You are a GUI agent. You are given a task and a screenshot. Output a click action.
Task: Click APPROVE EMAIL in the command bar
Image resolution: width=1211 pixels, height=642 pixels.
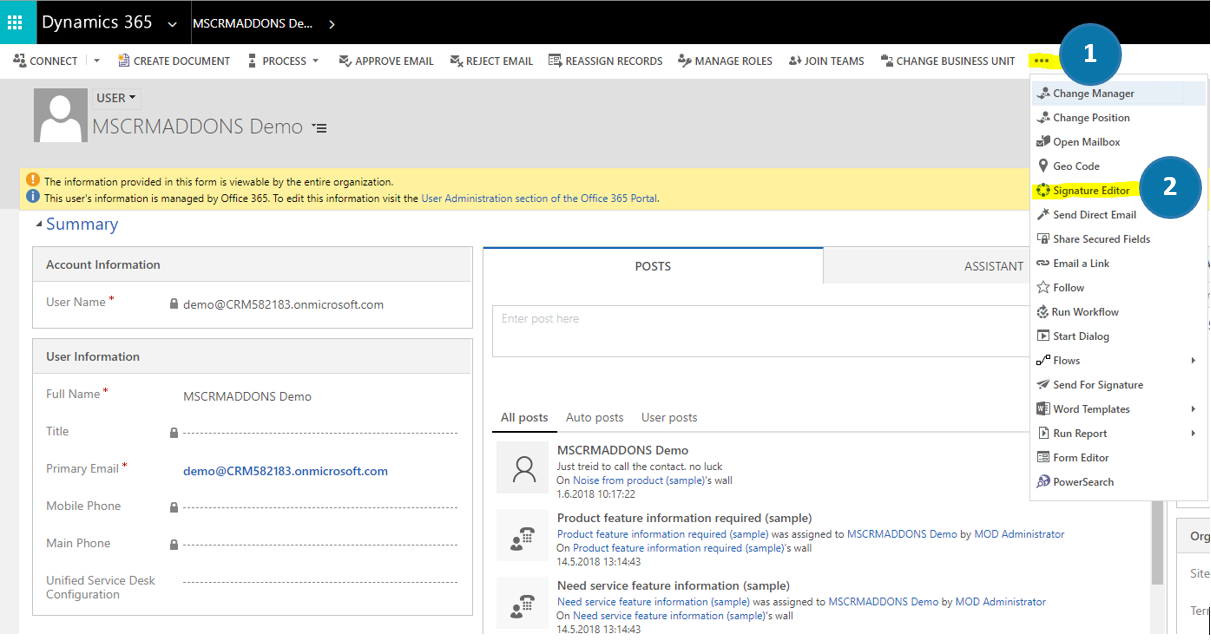[386, 61]
